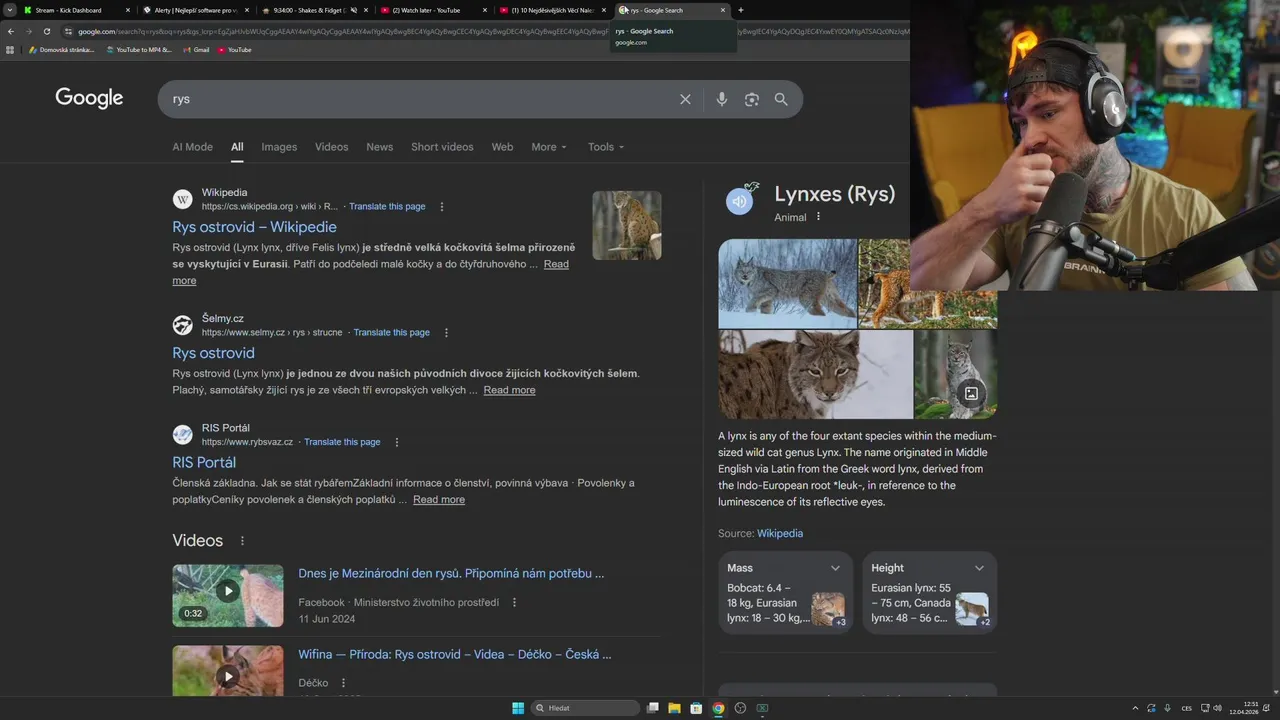
Task: Read more on the Šelmy.cz snippet
Action: point(509,390)
